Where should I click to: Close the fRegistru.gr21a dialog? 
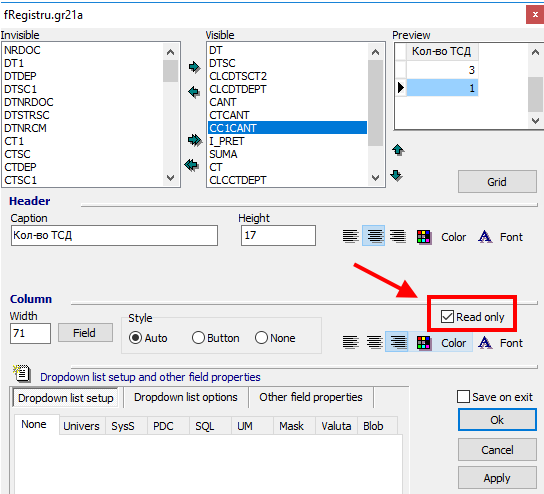[x=535, y=15]
